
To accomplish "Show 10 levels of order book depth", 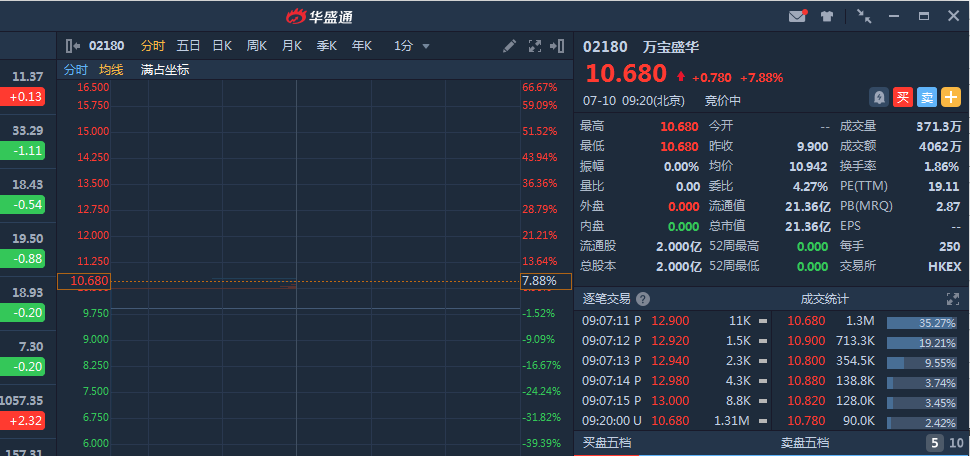I will click(x=956, y=443).
